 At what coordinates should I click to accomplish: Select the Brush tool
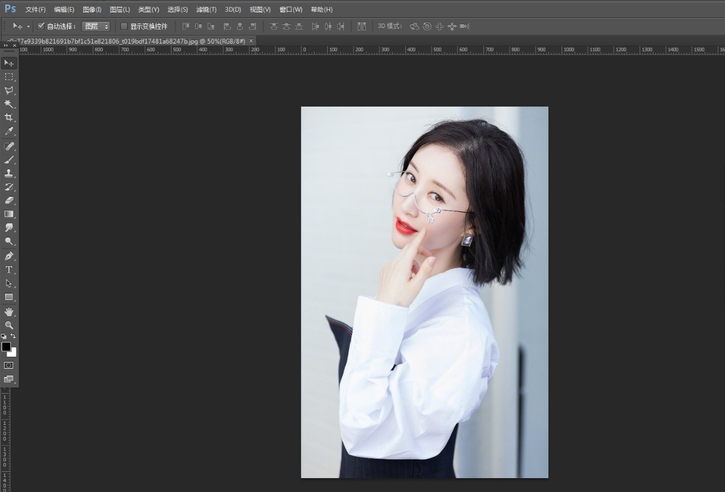pos(9,159)
